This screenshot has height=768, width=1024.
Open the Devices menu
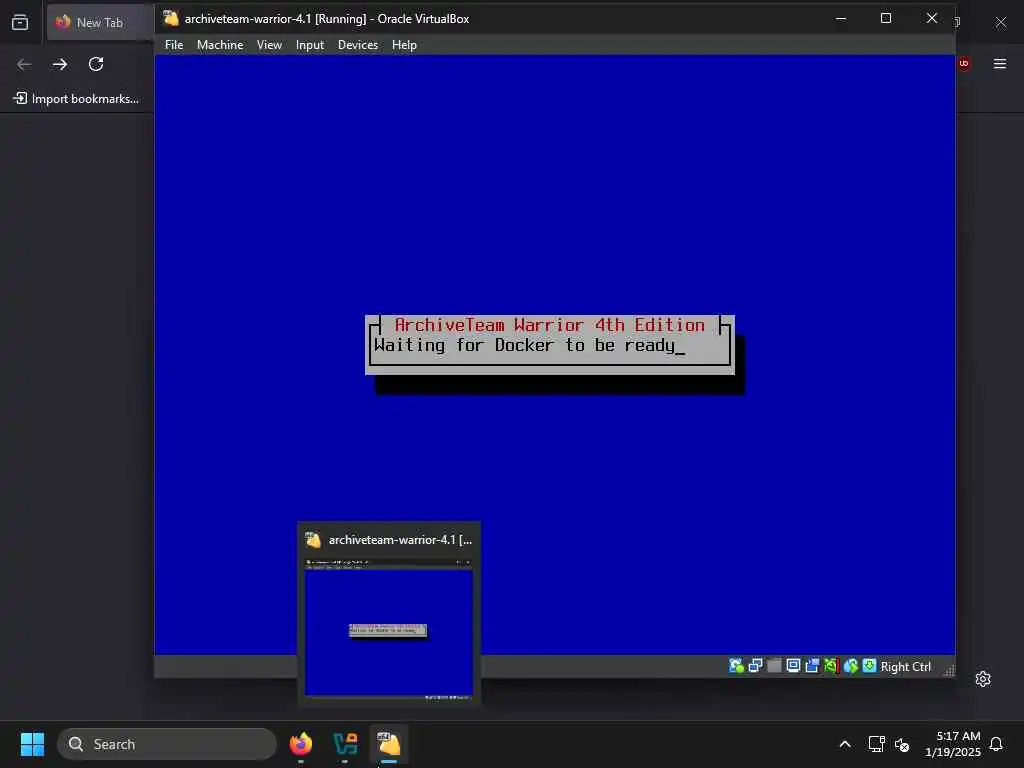(x=358, y=45)
